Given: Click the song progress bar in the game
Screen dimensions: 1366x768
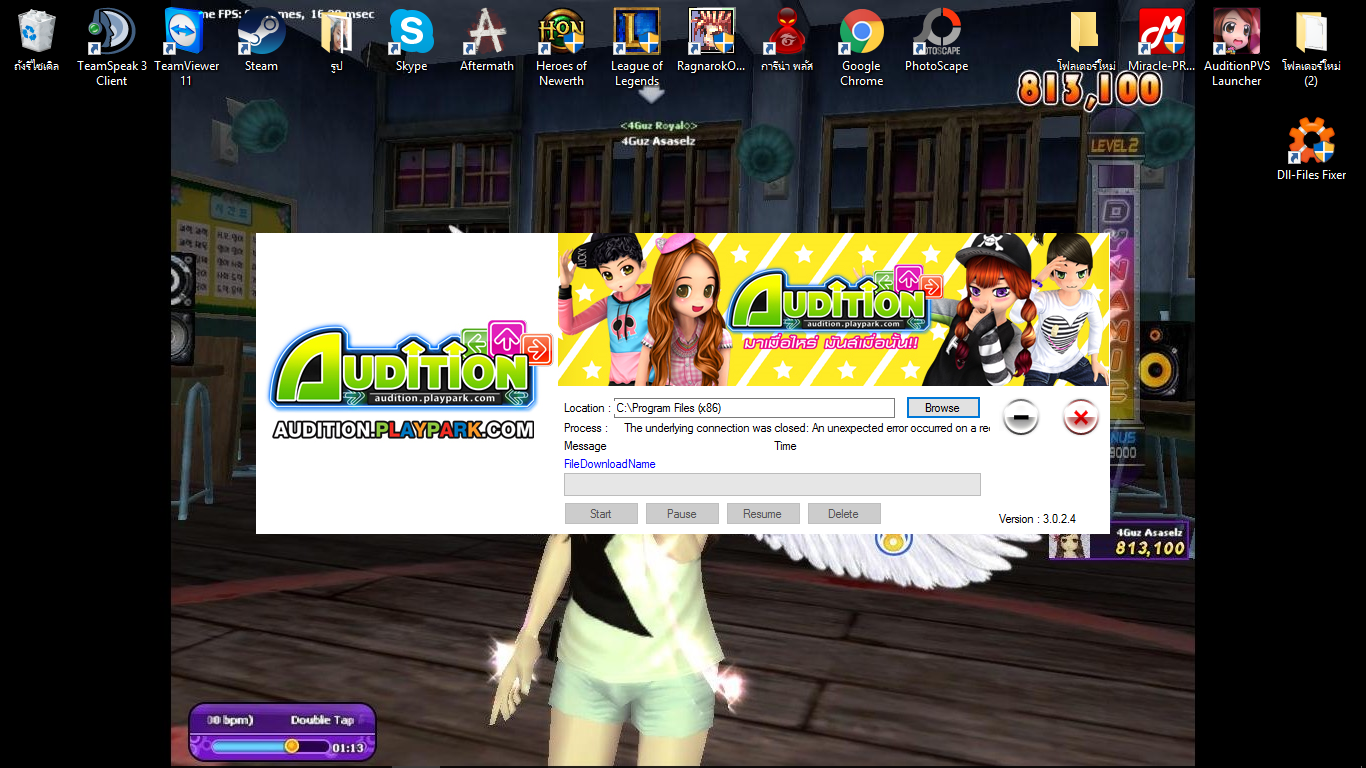Looking at the screenshot, I should 270,746.
